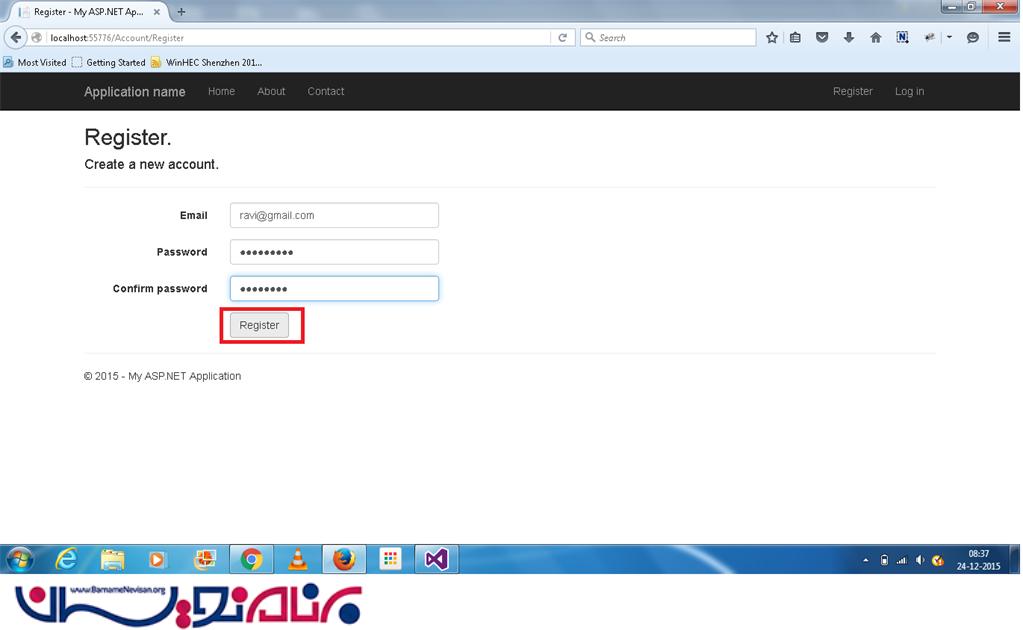Click the Pocket icon in toolbar

(x=822, y=38)
